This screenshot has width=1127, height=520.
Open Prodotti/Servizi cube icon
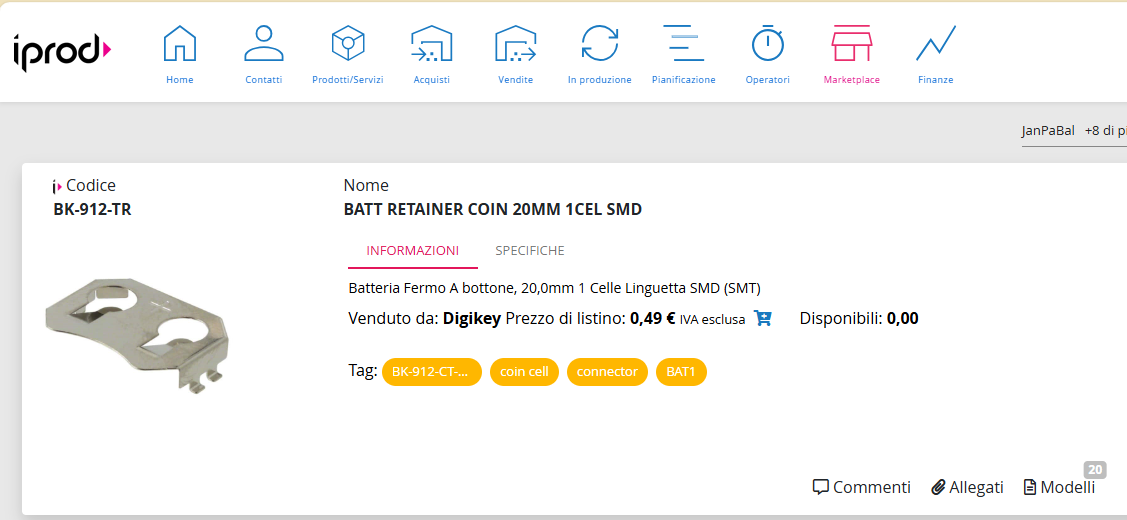[x=348, y=43]
